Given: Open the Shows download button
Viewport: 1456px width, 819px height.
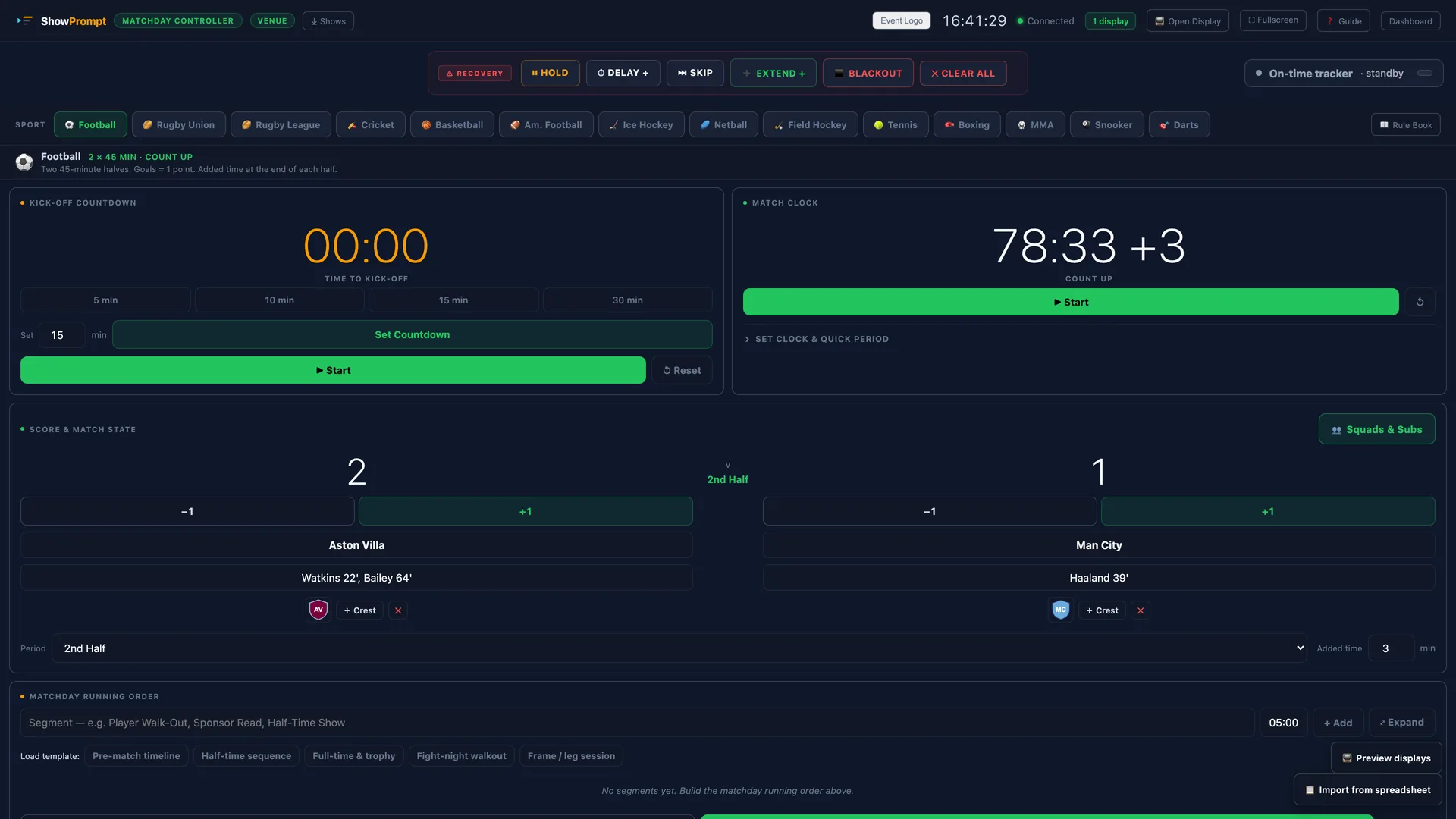Looking at the screenshot, I should coord(328,21).
